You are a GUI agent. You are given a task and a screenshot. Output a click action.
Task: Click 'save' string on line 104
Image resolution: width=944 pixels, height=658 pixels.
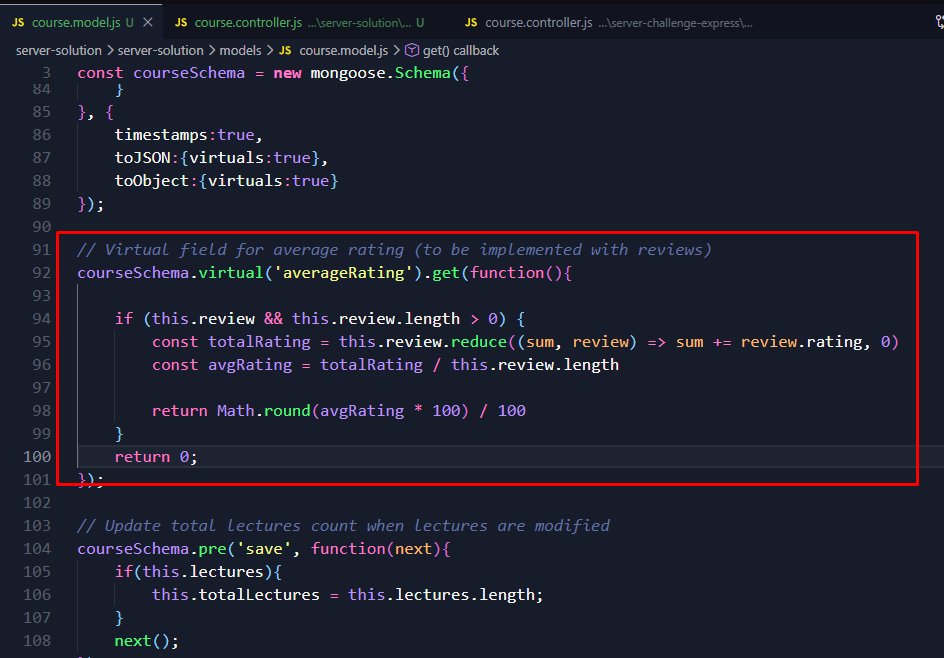(x=264, y=549)
